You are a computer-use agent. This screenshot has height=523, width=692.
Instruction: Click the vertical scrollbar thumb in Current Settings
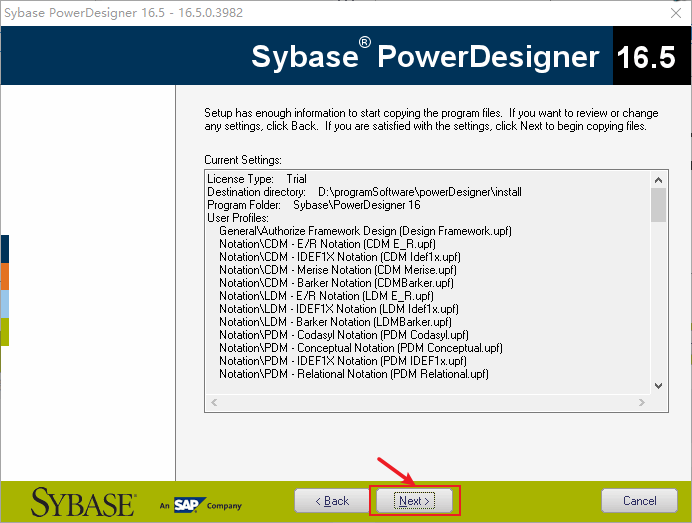tap(658, 205)
